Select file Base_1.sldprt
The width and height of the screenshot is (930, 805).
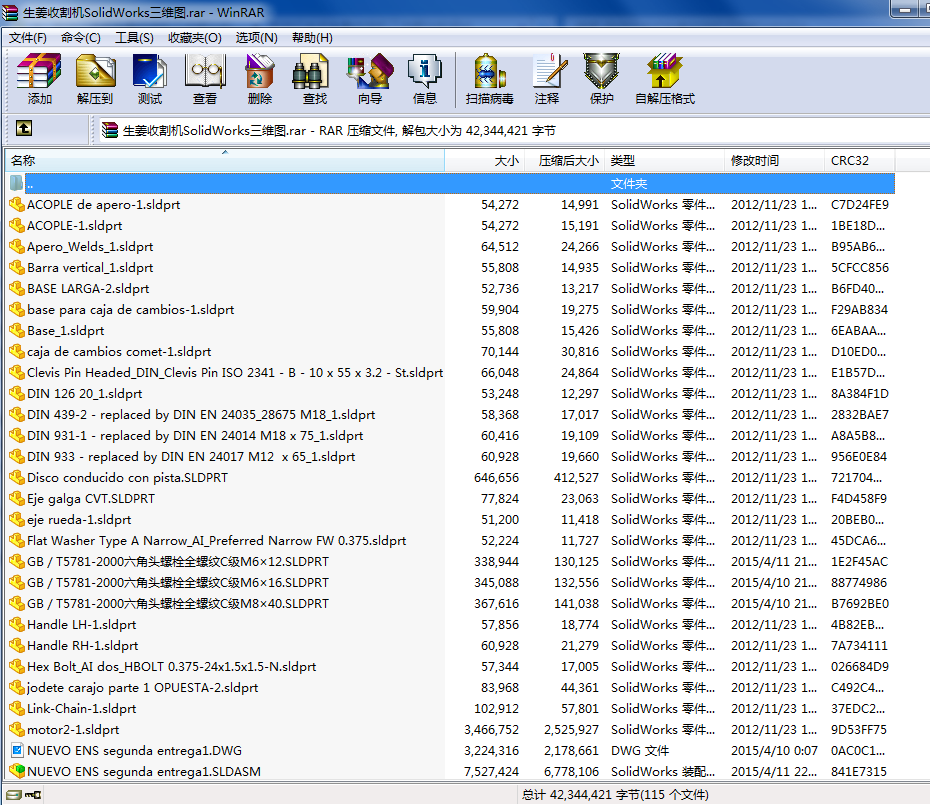pos(65,330)
